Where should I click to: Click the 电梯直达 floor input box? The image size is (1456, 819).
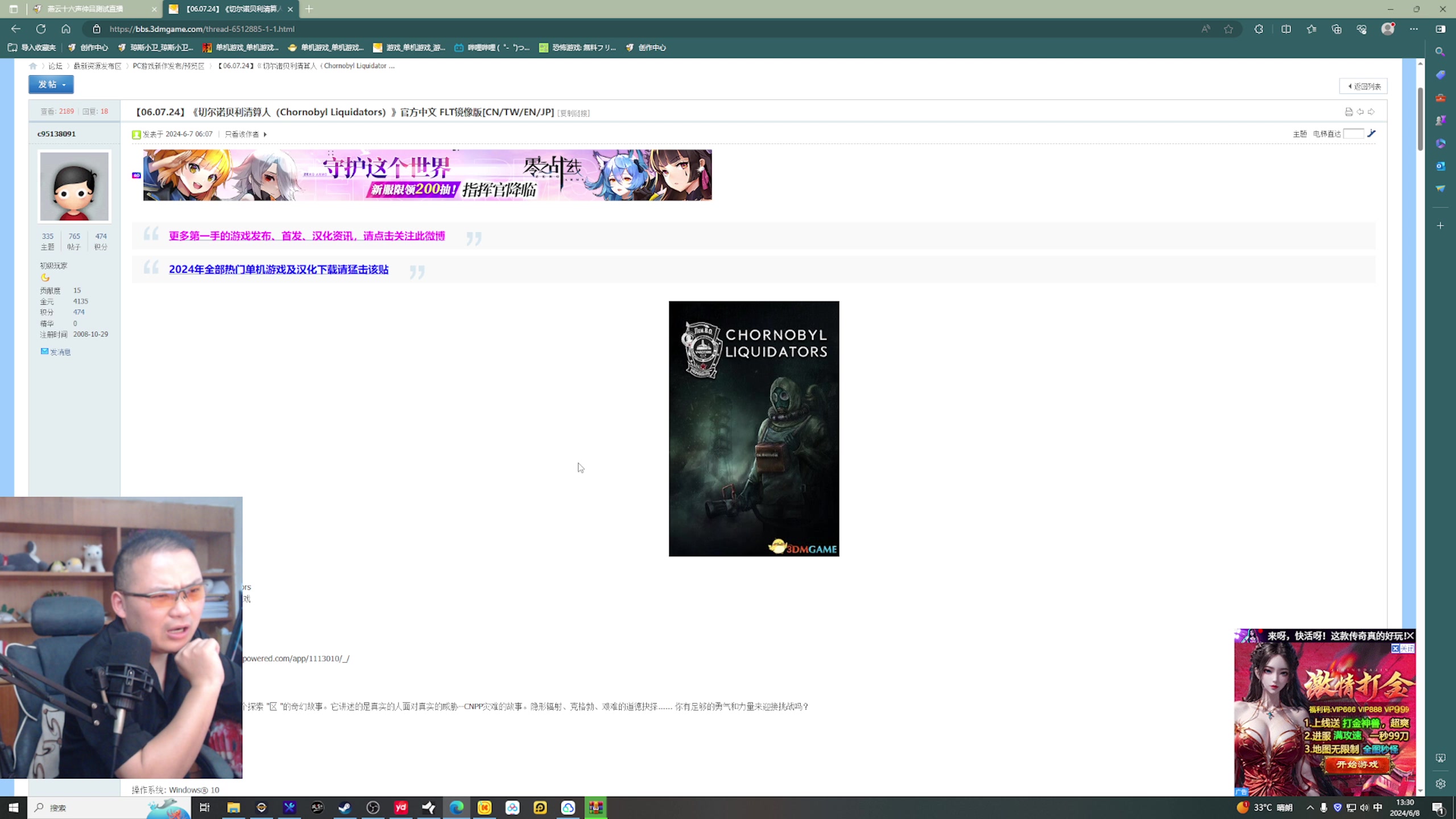pos(1353,134)
